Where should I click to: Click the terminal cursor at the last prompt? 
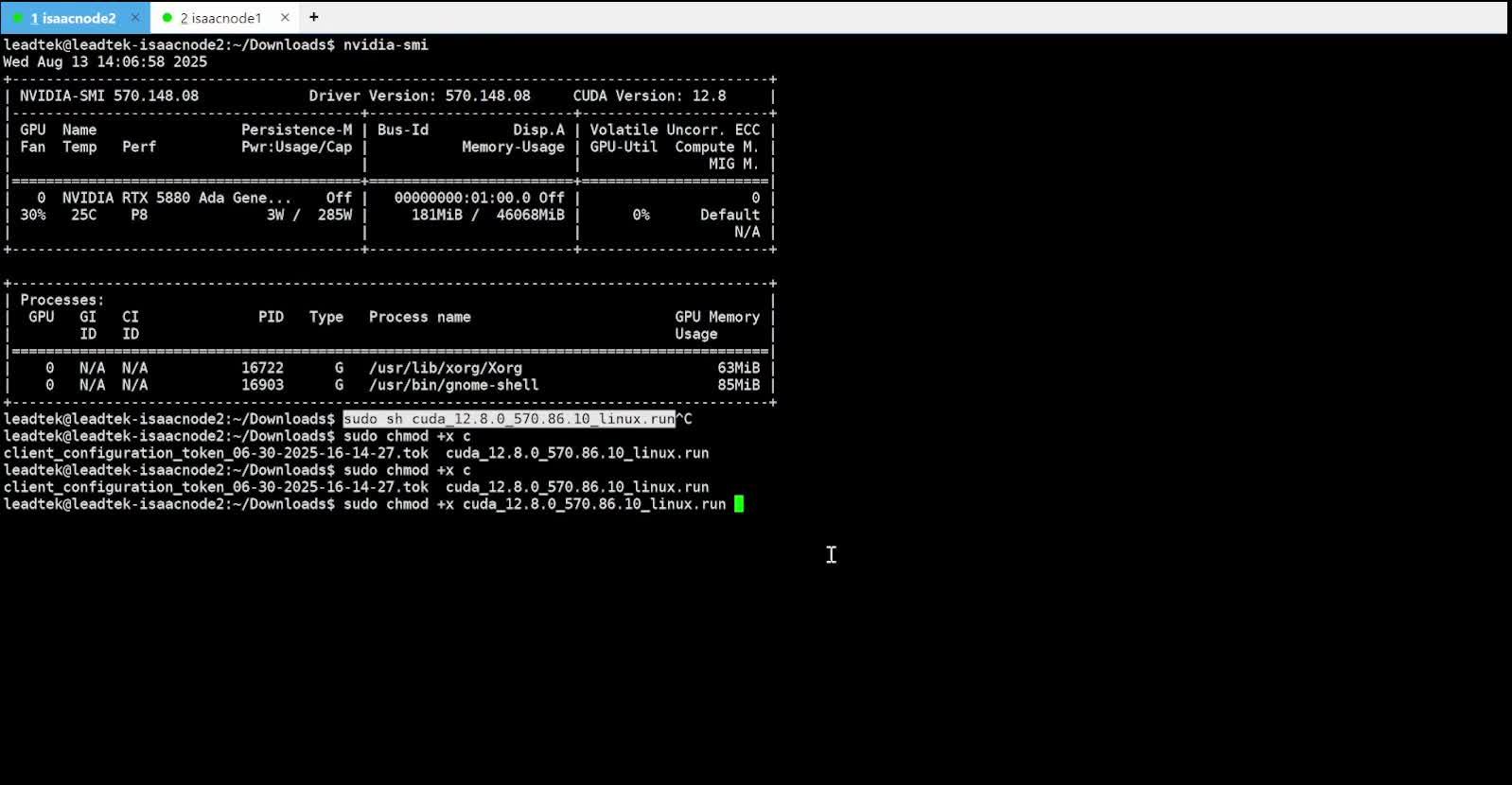tap(739, 504)
